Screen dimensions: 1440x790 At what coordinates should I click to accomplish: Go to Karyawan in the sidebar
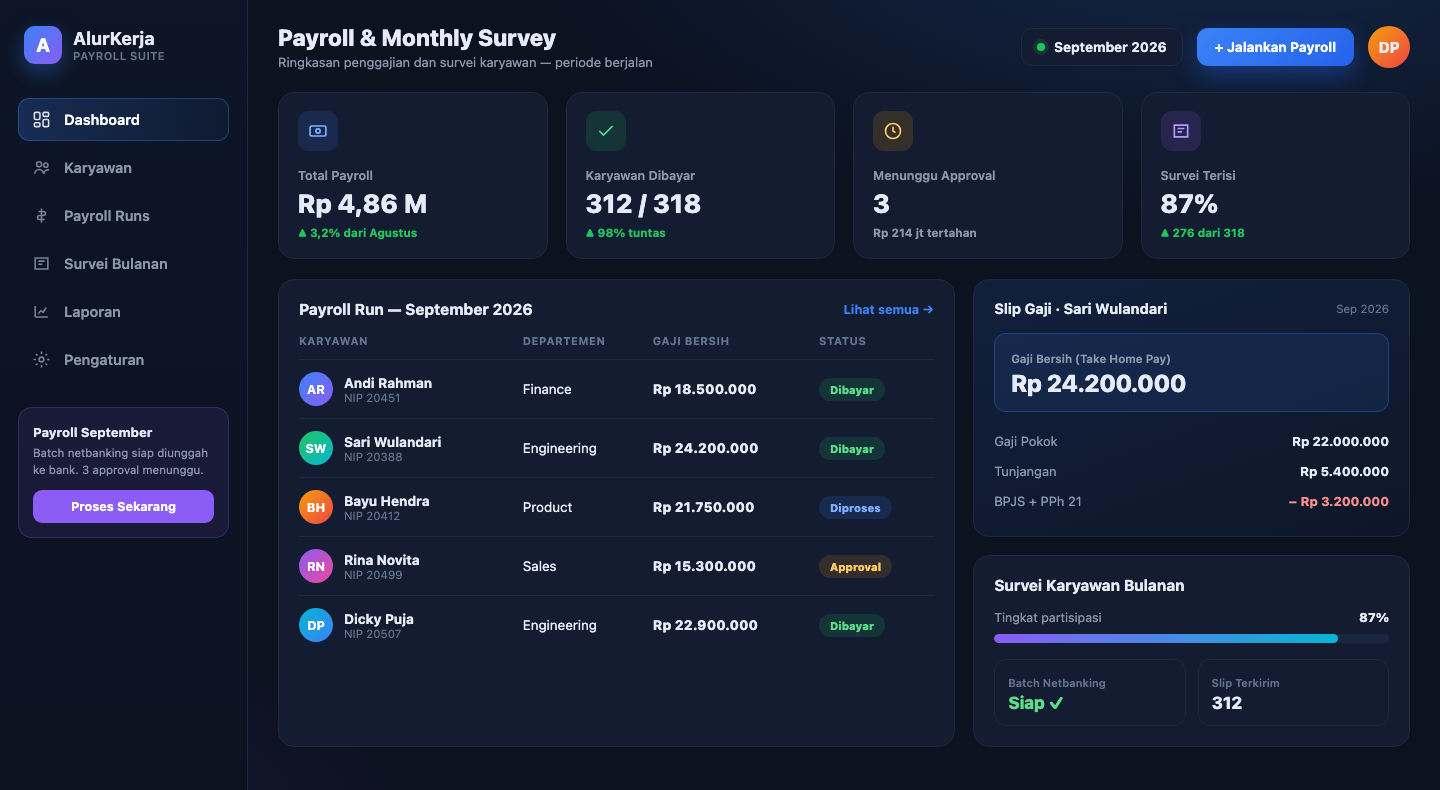pos(123,168)
